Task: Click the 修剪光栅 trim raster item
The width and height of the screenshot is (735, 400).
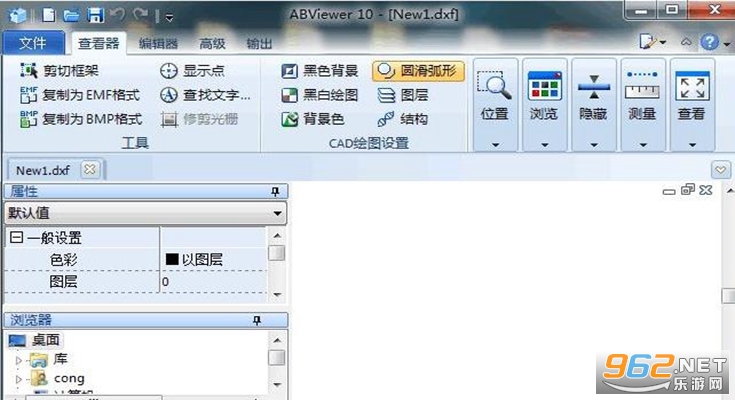Action: [199, 119]
